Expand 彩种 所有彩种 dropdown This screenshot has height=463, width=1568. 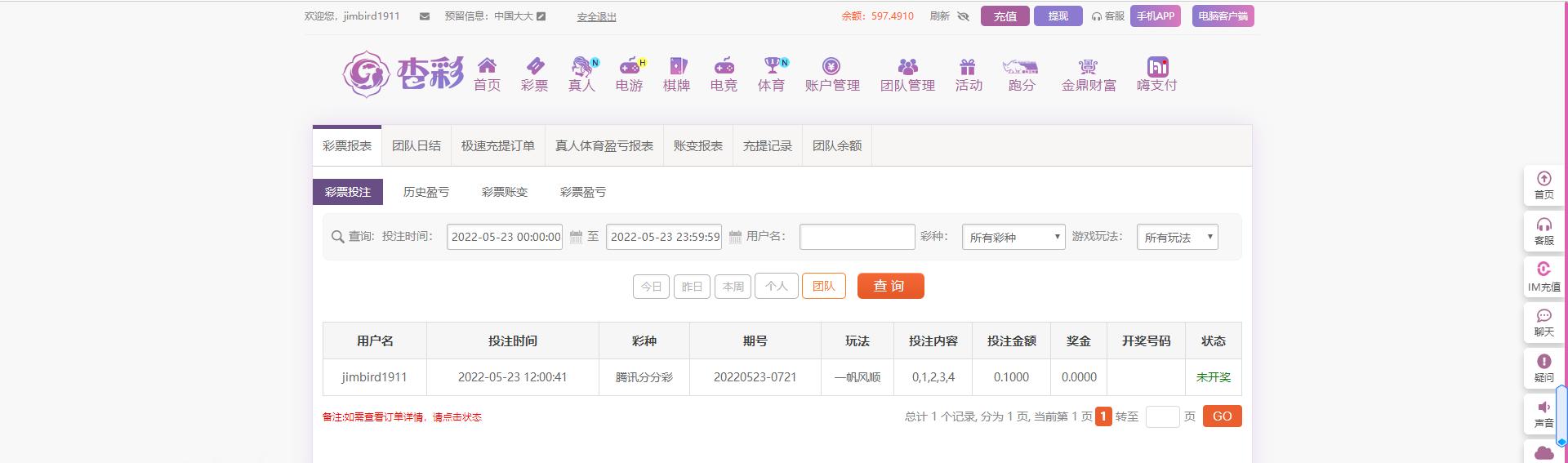point(1013,237)
